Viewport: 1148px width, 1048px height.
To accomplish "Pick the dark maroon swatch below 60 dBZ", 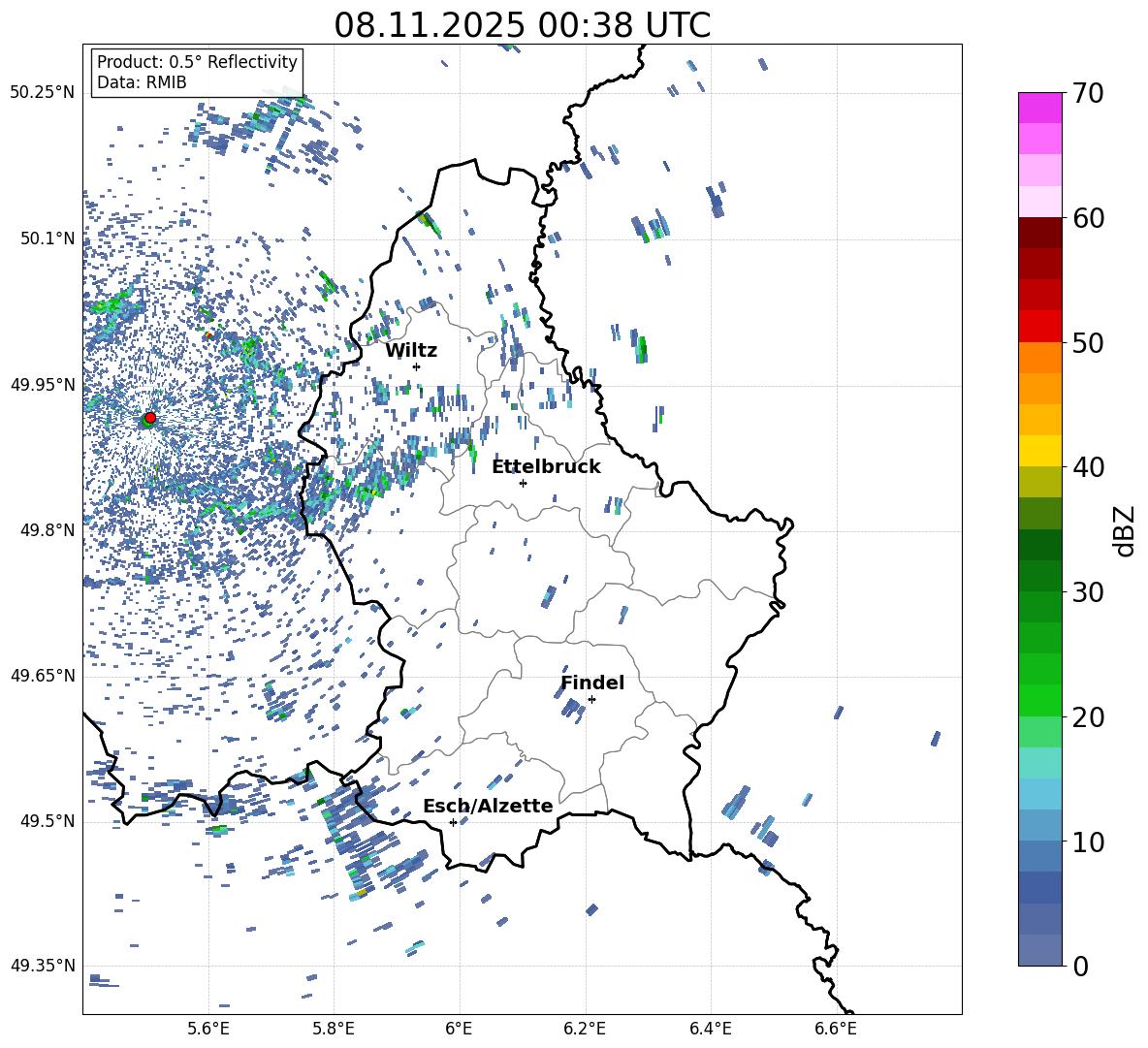I will (x=1040, y=233).
